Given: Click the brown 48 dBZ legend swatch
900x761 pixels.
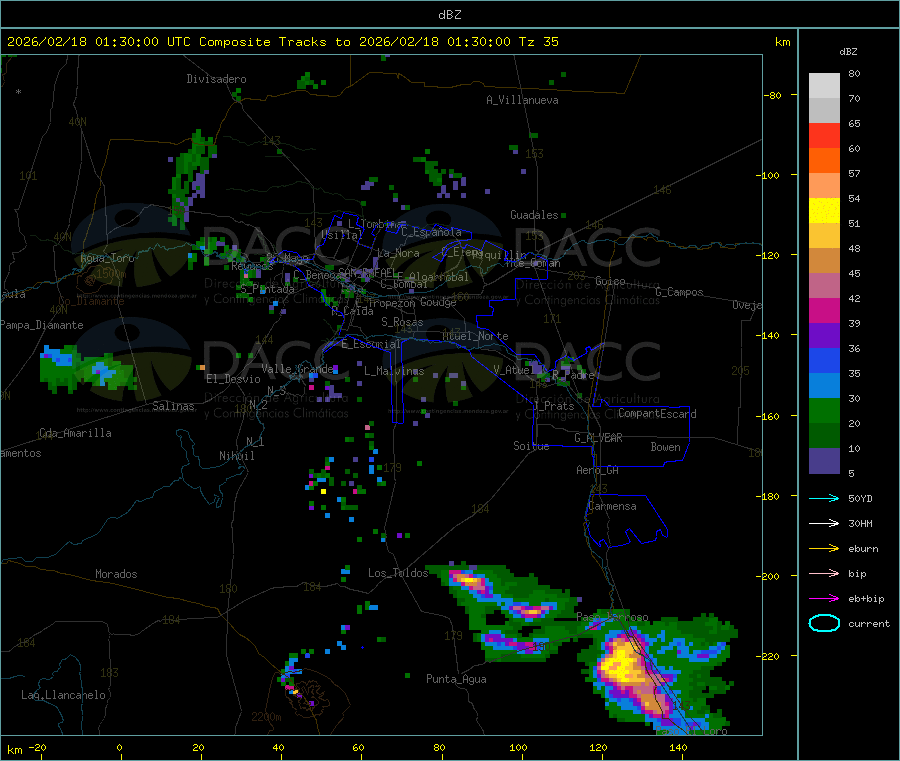Looking at the screenshot, I should click(x=824, y=261).
